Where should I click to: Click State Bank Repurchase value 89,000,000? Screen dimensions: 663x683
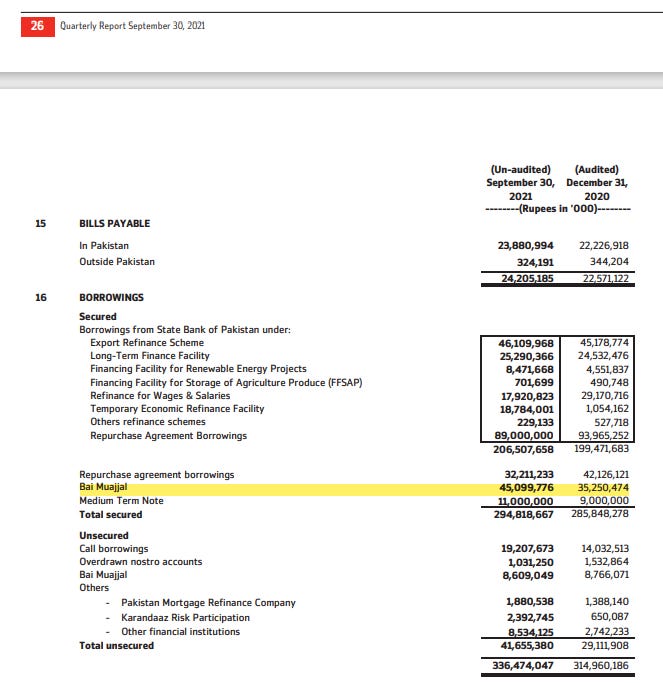click(524, 436)
